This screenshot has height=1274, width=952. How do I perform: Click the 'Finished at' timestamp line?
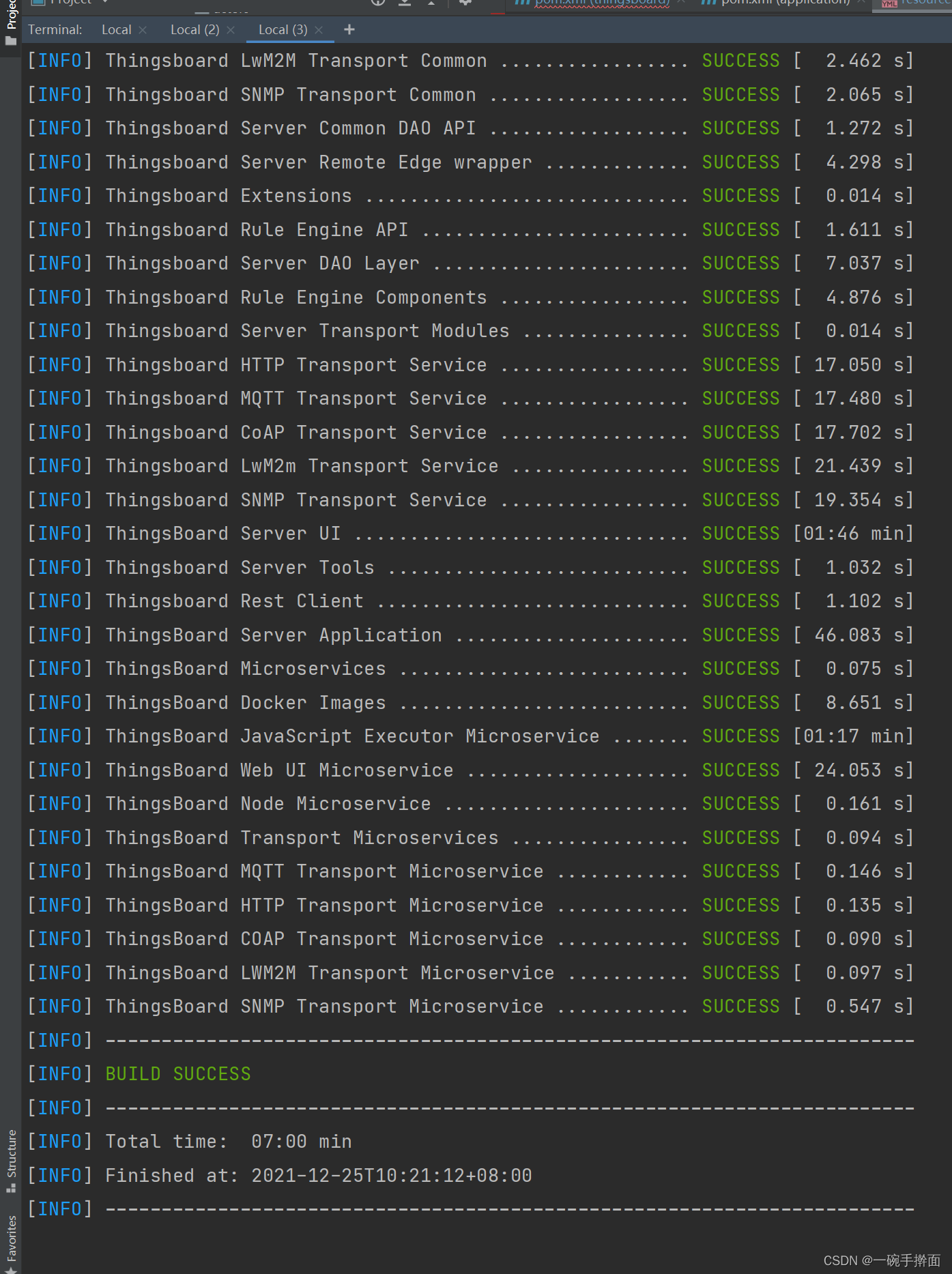[319, 1176]
